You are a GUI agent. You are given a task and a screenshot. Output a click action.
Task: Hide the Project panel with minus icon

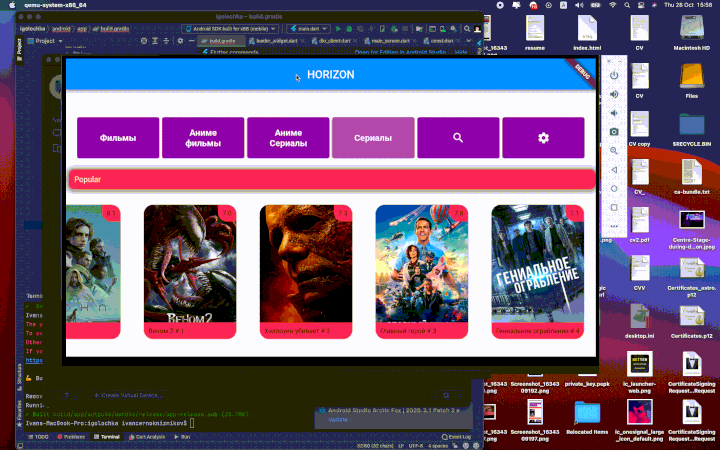[x=191, y=41]
